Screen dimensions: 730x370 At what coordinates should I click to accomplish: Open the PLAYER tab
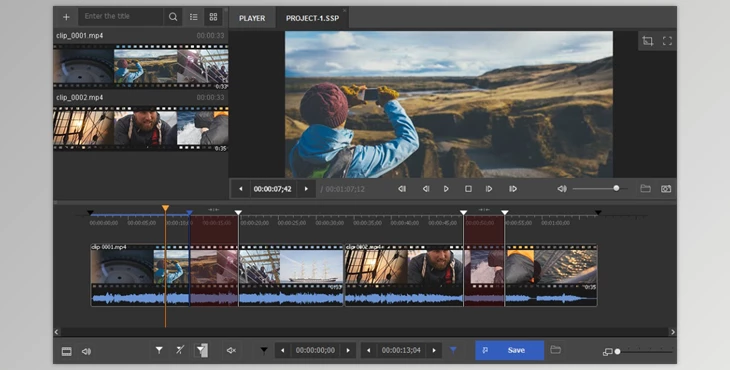[252, 18]
